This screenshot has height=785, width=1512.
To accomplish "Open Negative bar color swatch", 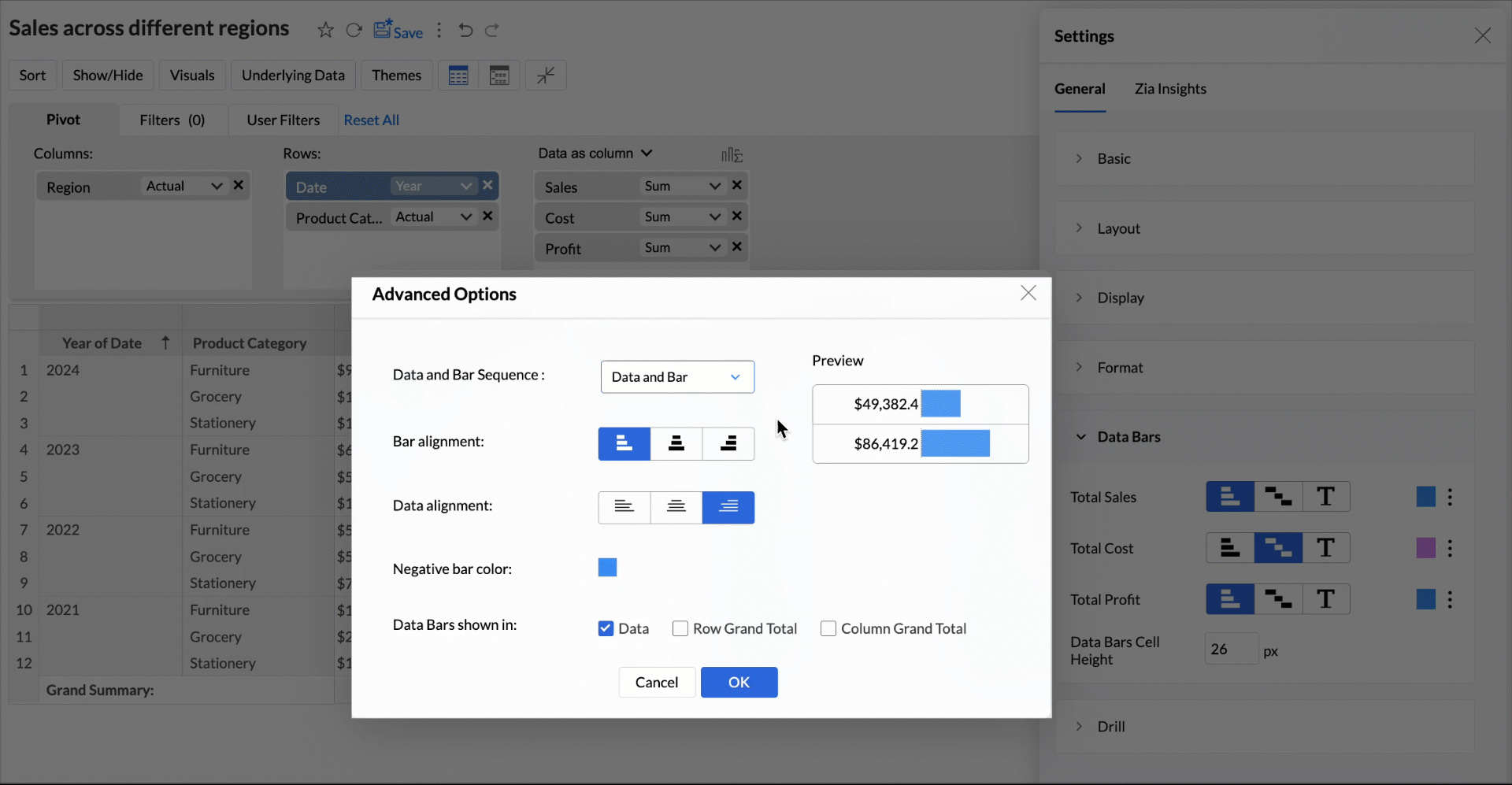I will point(607,568).
